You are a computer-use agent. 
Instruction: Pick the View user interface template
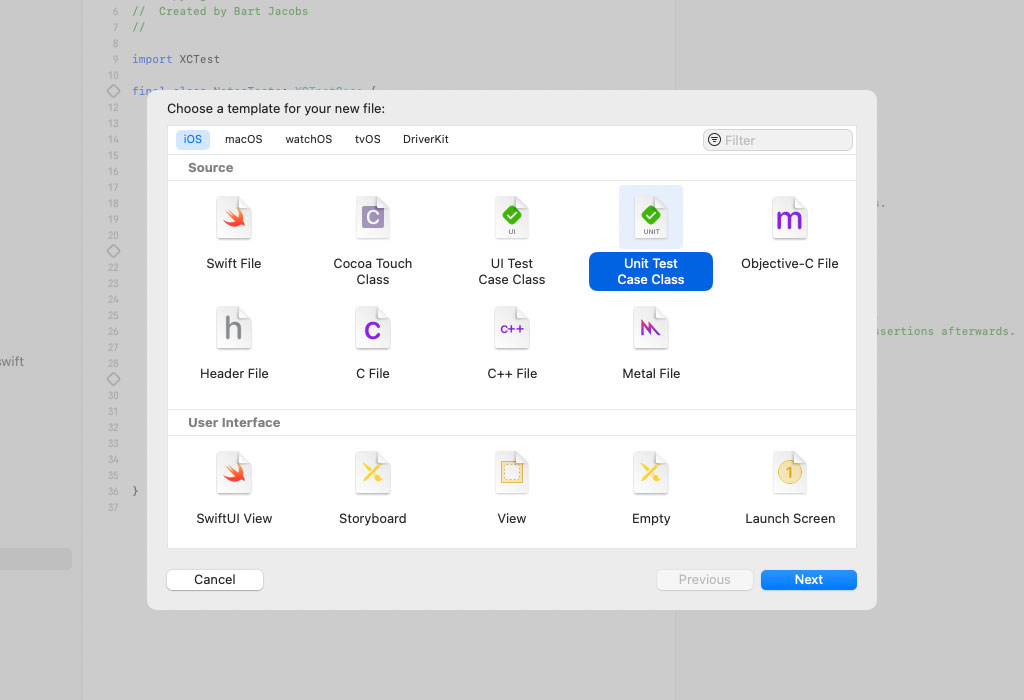pos(512,473)
